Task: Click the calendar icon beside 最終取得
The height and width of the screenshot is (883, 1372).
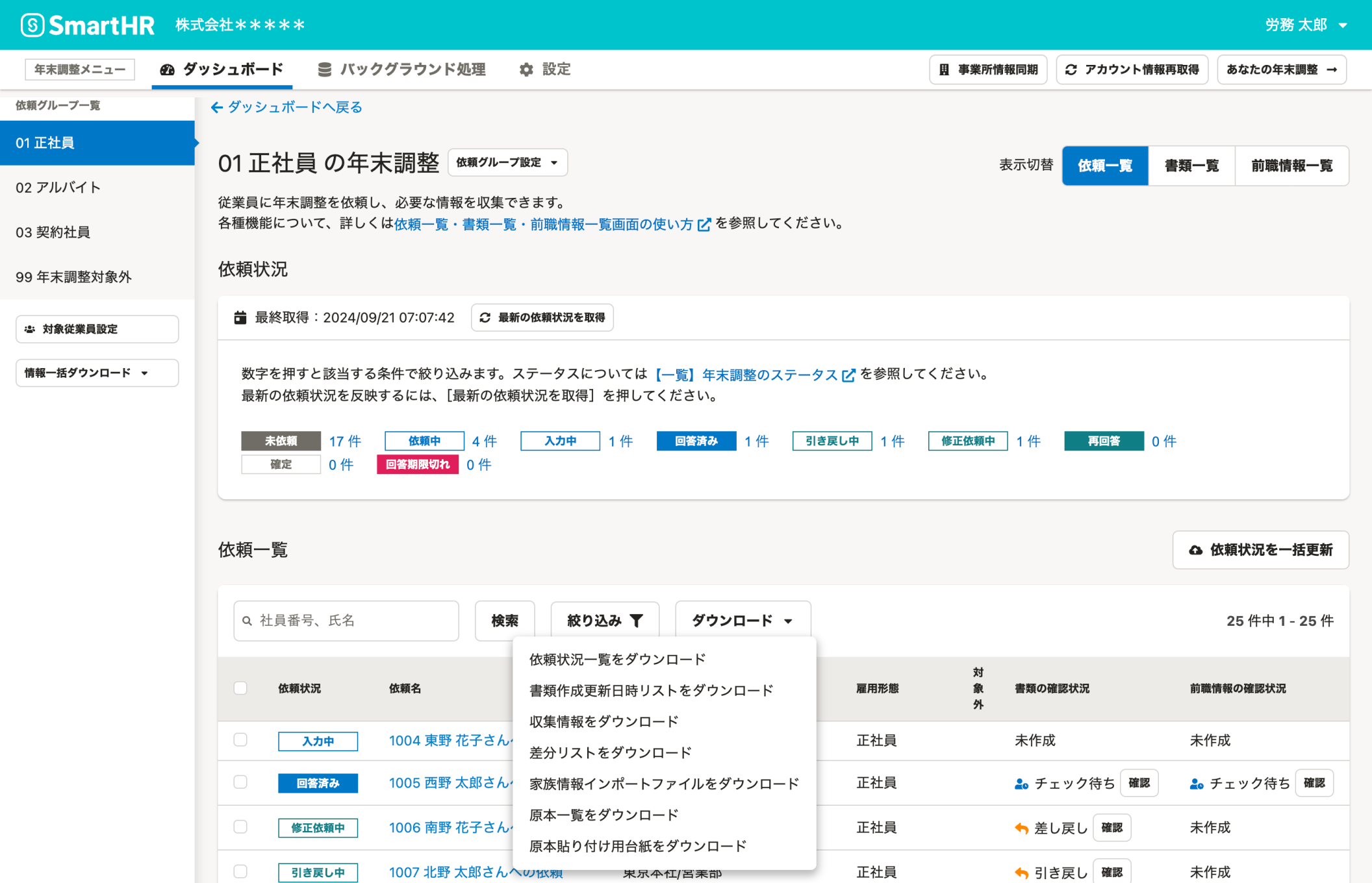Action: [x=240, y=317]
